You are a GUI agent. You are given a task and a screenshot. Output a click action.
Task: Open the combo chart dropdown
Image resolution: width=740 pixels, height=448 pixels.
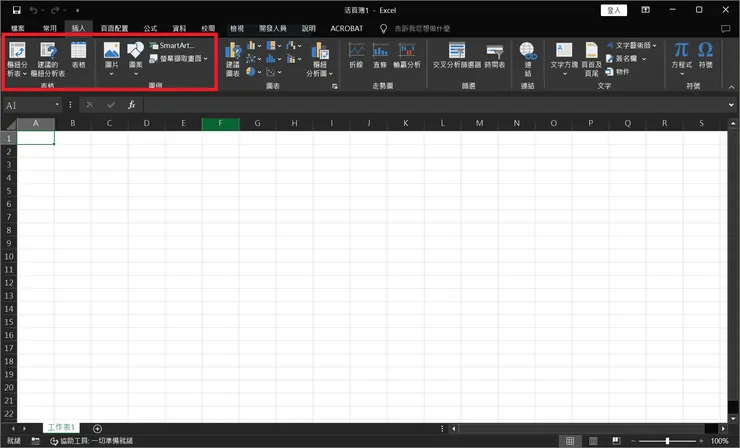coord(294,59)
